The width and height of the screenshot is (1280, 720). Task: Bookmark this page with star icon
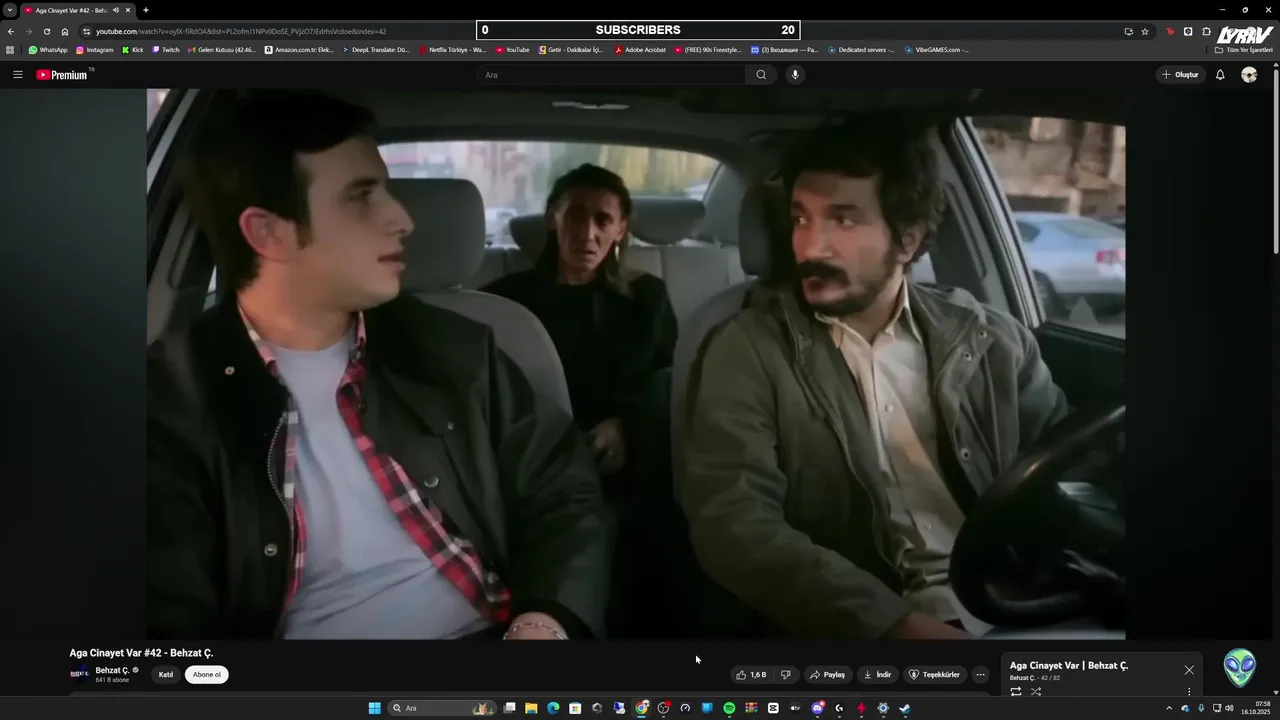(x=1145, y=31)
